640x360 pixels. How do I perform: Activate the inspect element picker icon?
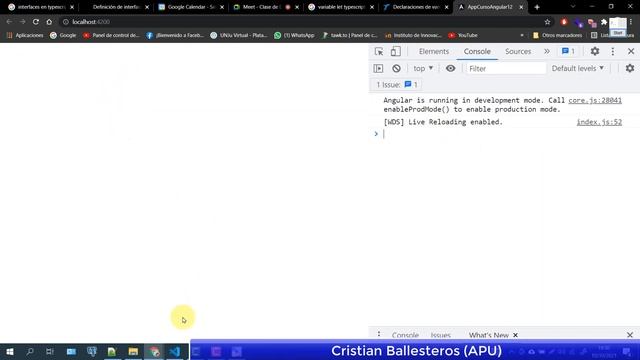tap(379, 51)
